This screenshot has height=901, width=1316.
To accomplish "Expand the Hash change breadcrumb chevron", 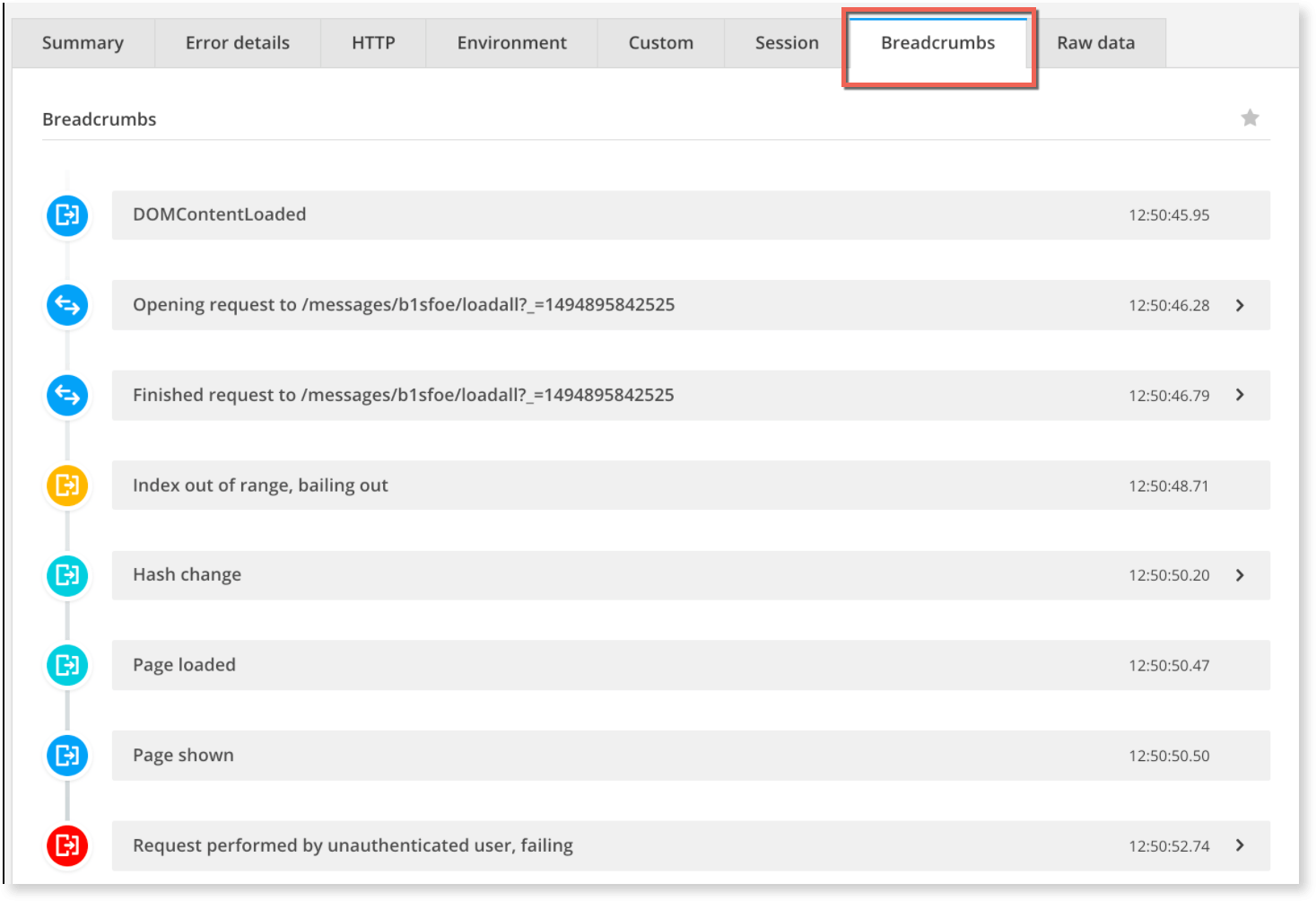I will [1240, 575].
